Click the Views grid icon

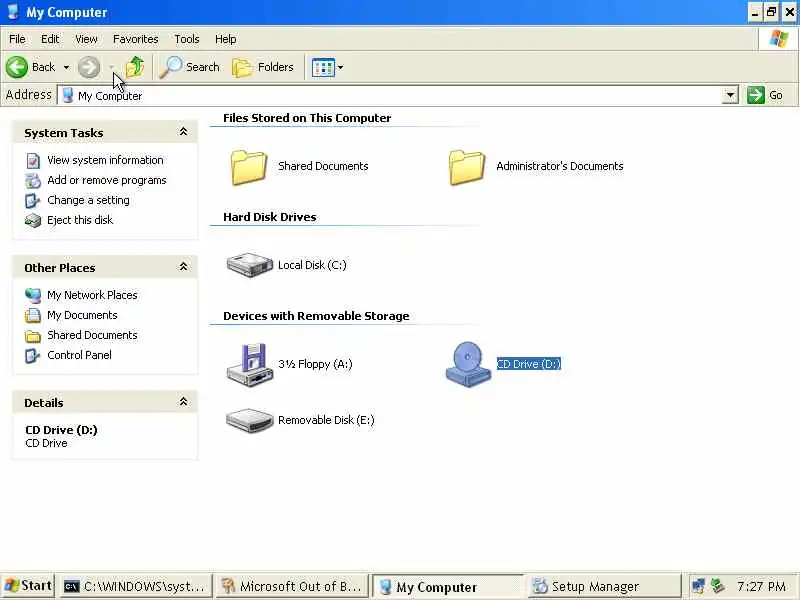(323, 67)
